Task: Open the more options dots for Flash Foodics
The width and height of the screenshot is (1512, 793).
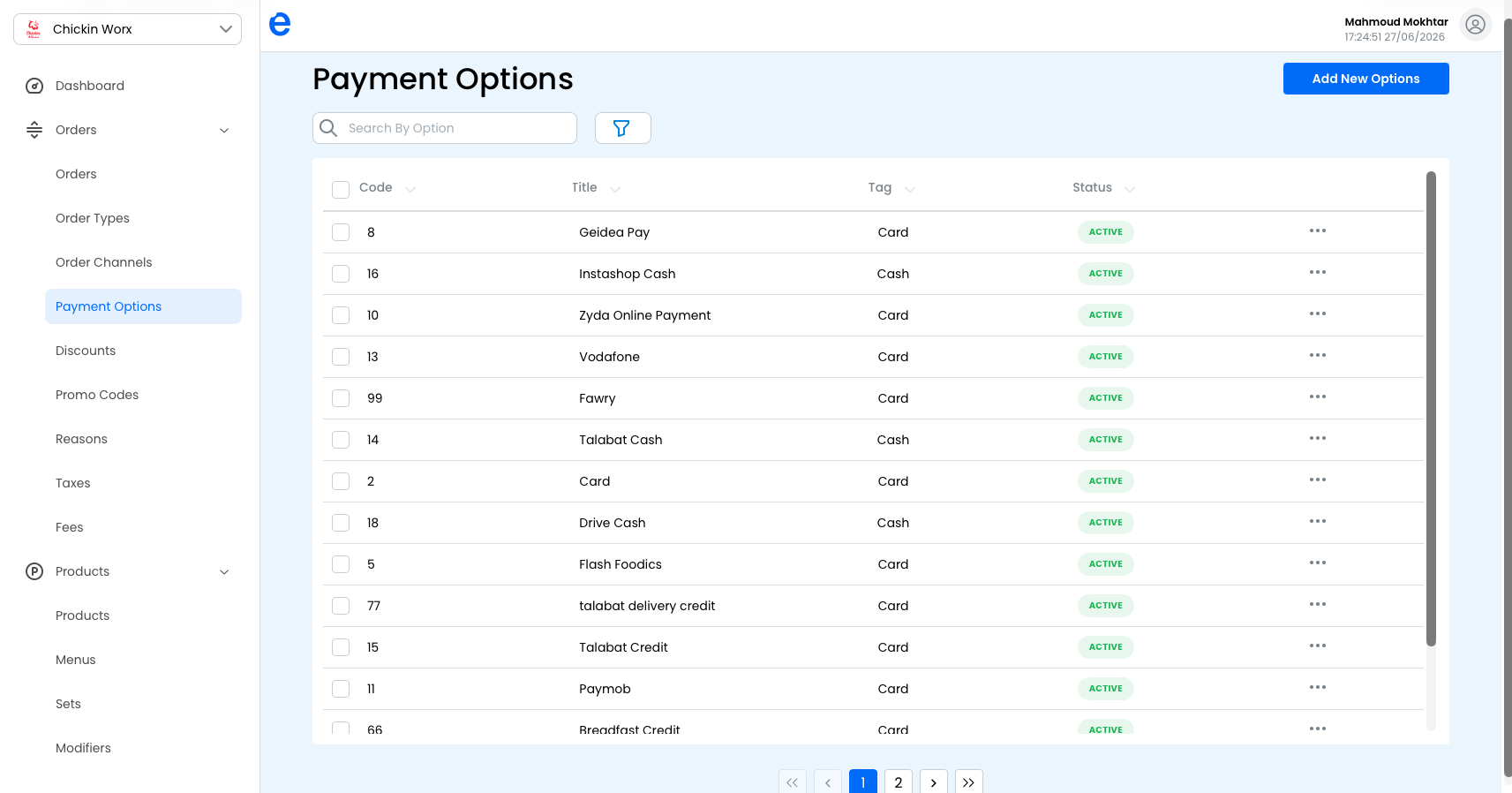Action: (x=1318, y=563)
